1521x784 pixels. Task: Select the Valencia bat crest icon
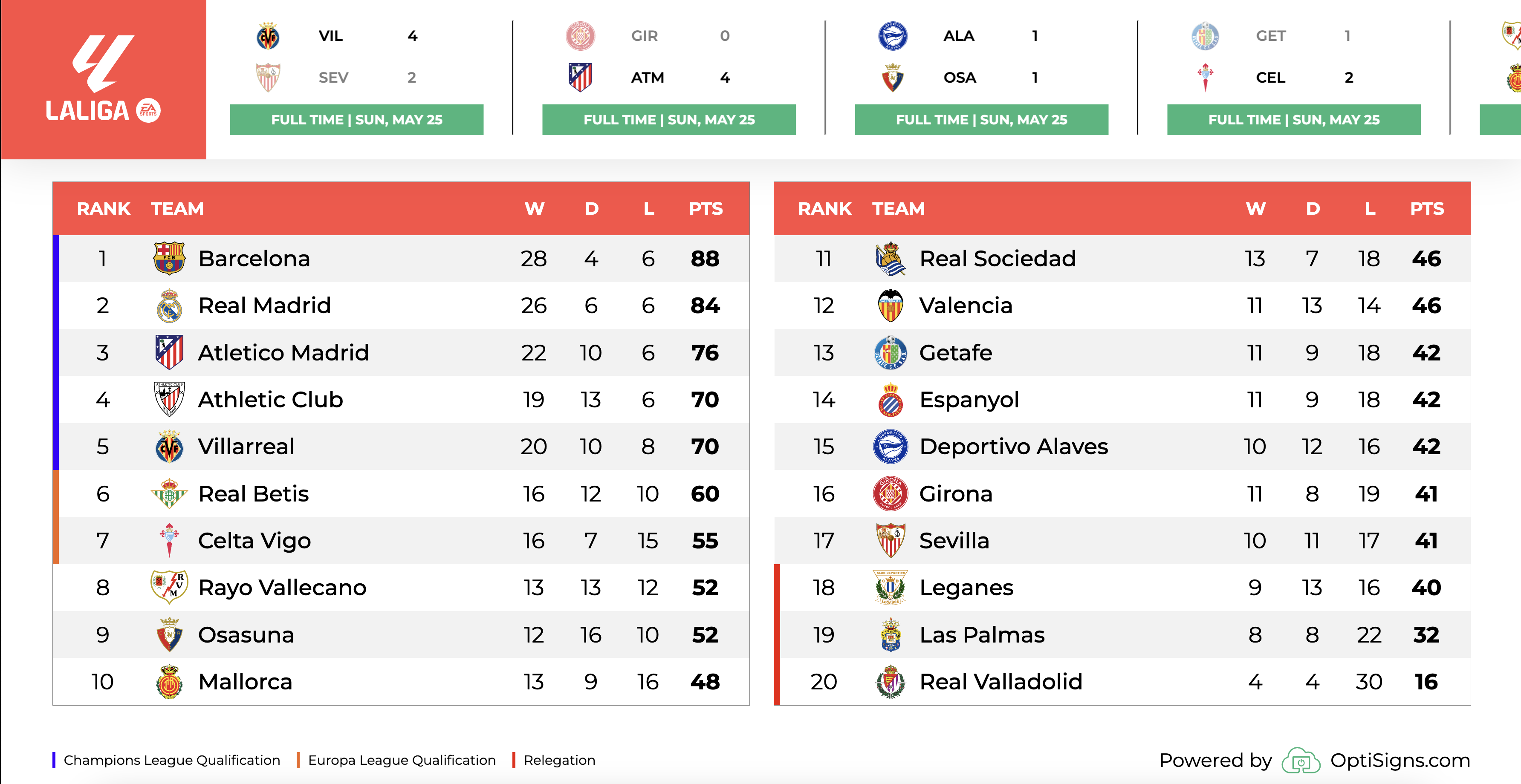click(x=891, y=305)
